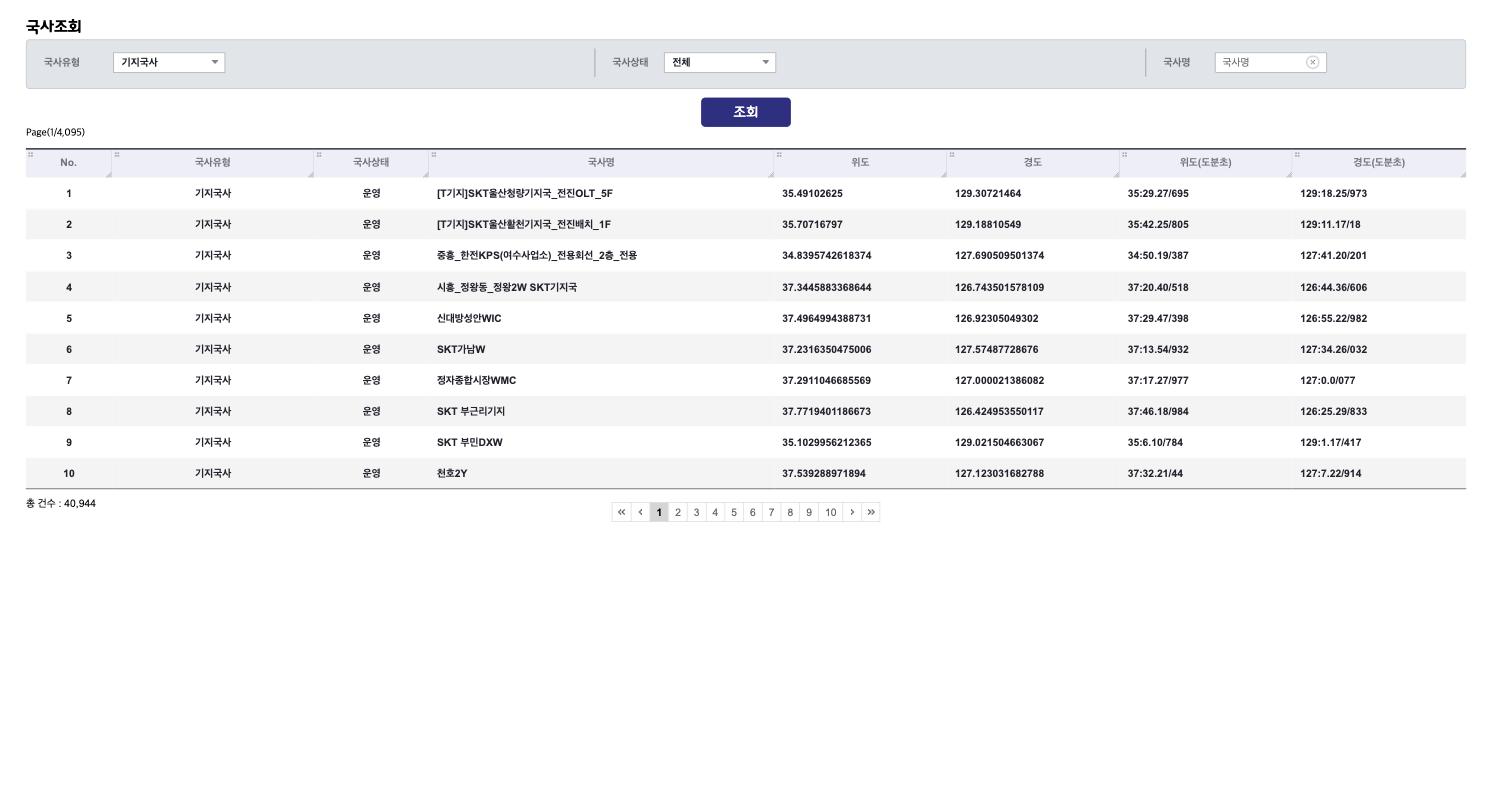This screenshot has width=1492, height=812.
Task: Open the 국사상태 dropdown arrow
Action: coord(766,62)
